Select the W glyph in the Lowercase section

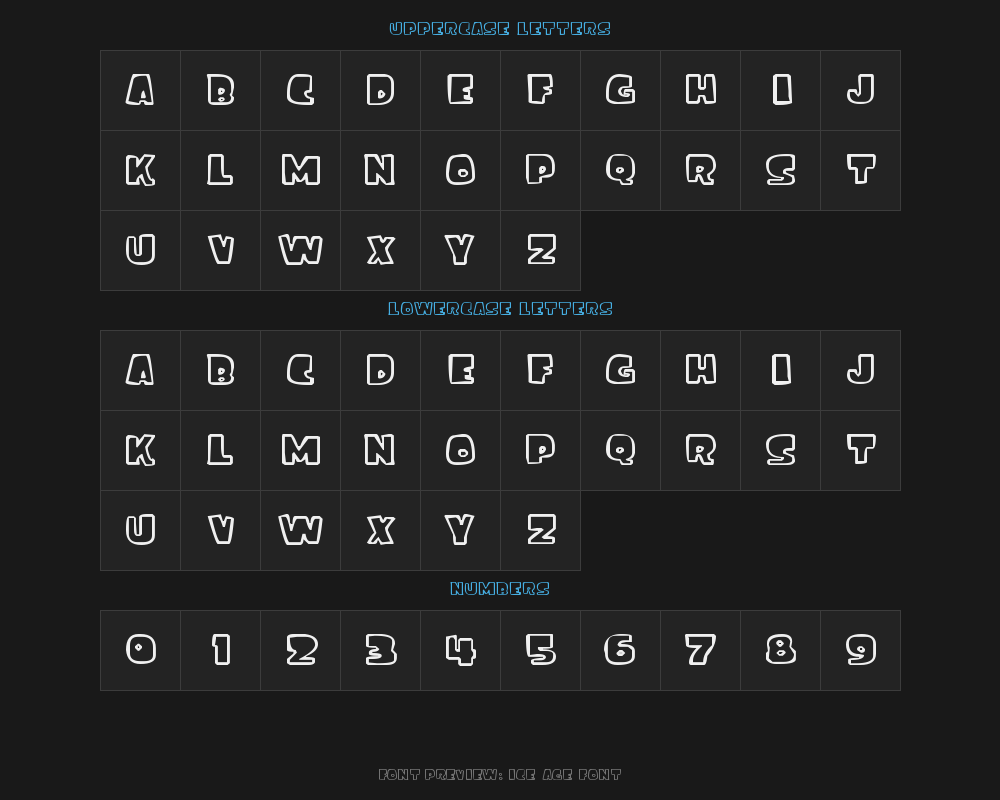[x=300, y=530]
